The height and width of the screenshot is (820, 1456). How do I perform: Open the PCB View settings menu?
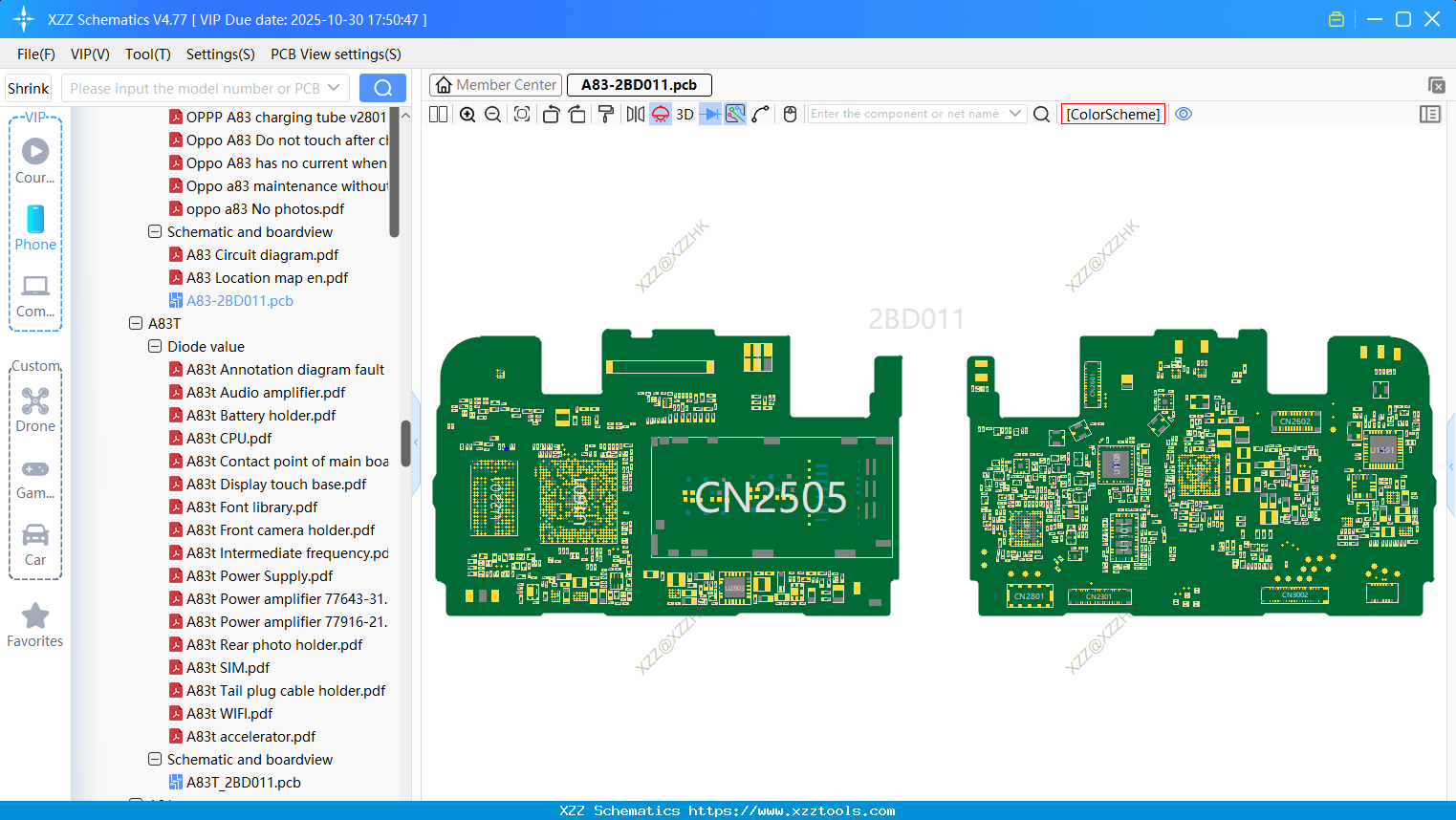(x=336, y=54)
